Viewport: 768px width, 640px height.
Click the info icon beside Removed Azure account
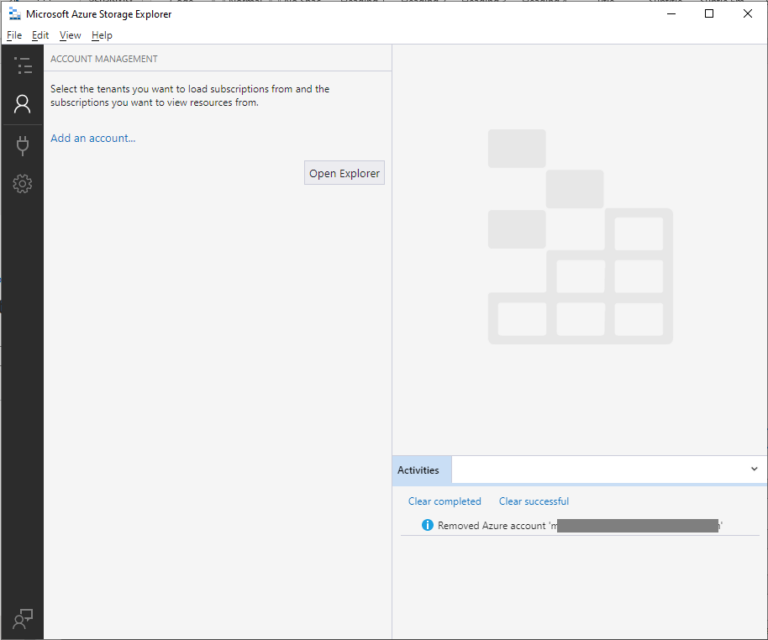click(427, 525)
